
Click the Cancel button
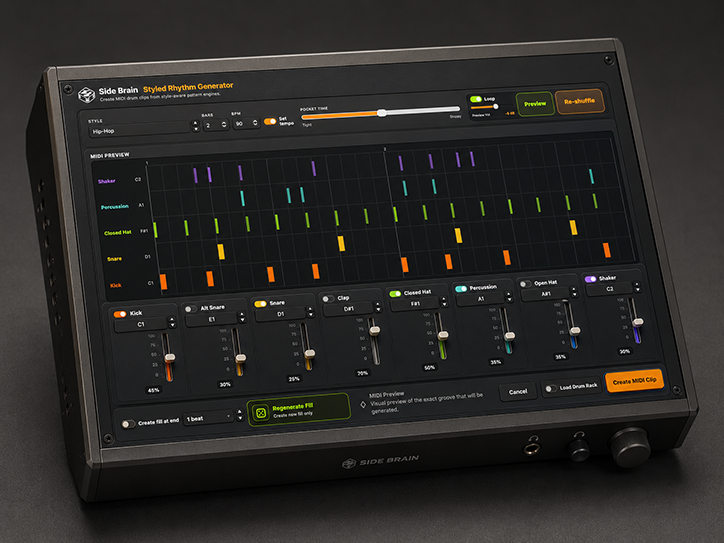point(518,392)
